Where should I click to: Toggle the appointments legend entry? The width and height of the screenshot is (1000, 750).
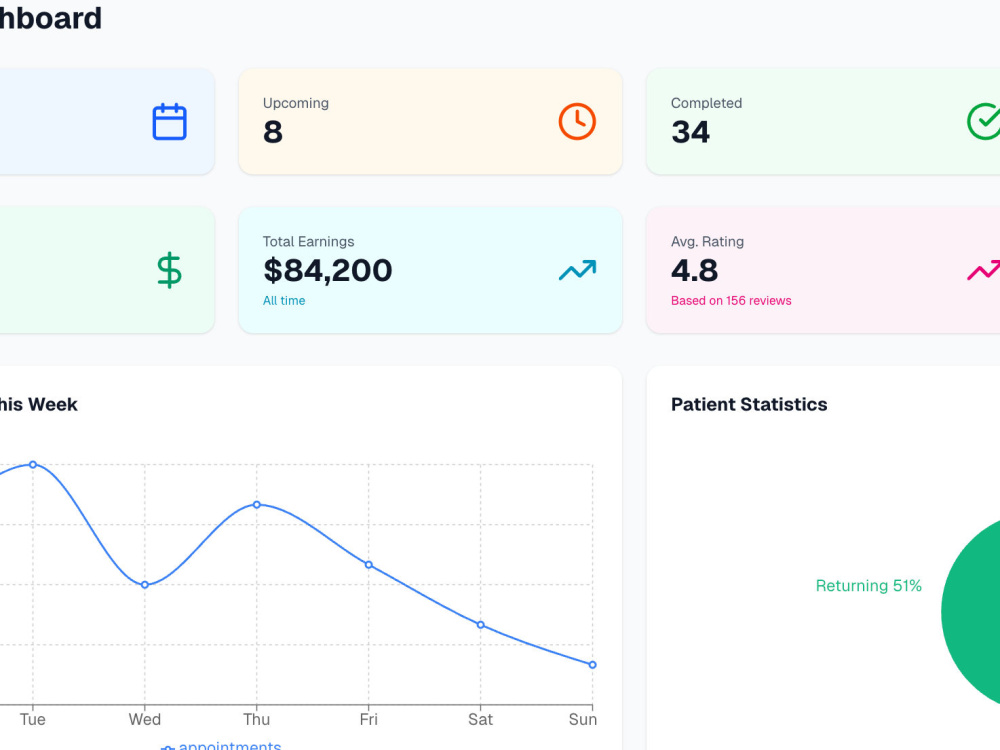(221, 745)
